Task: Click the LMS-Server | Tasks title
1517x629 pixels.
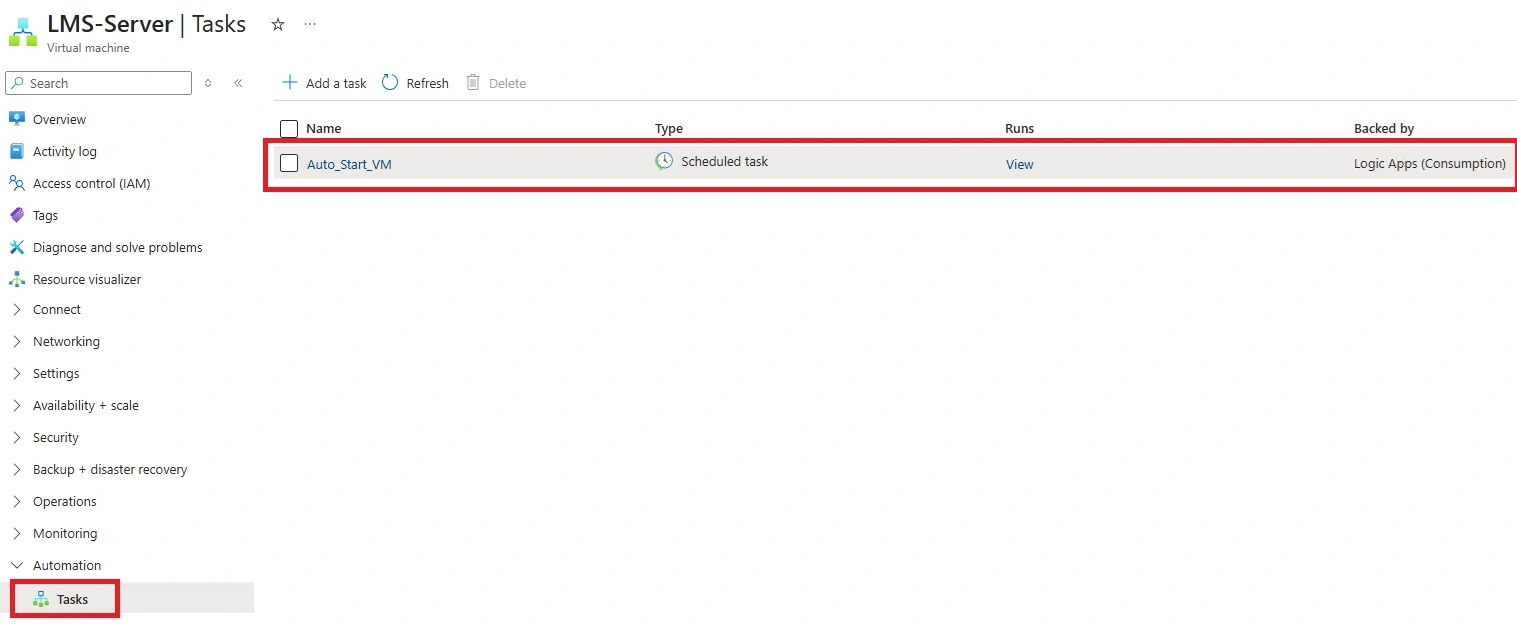Action: [147, 24]
